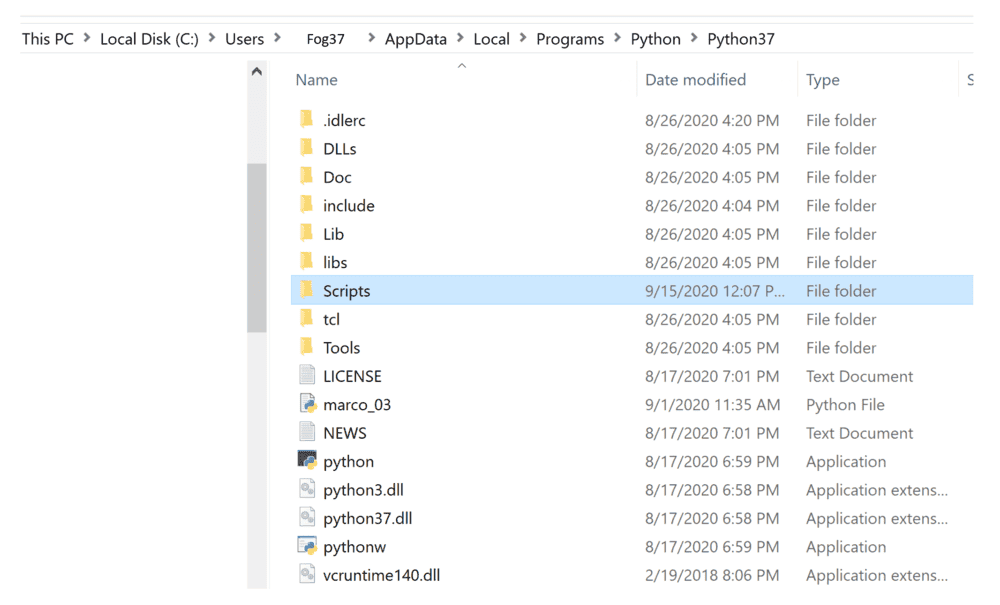Click the .idlerc folder icon

coord(307,120)
